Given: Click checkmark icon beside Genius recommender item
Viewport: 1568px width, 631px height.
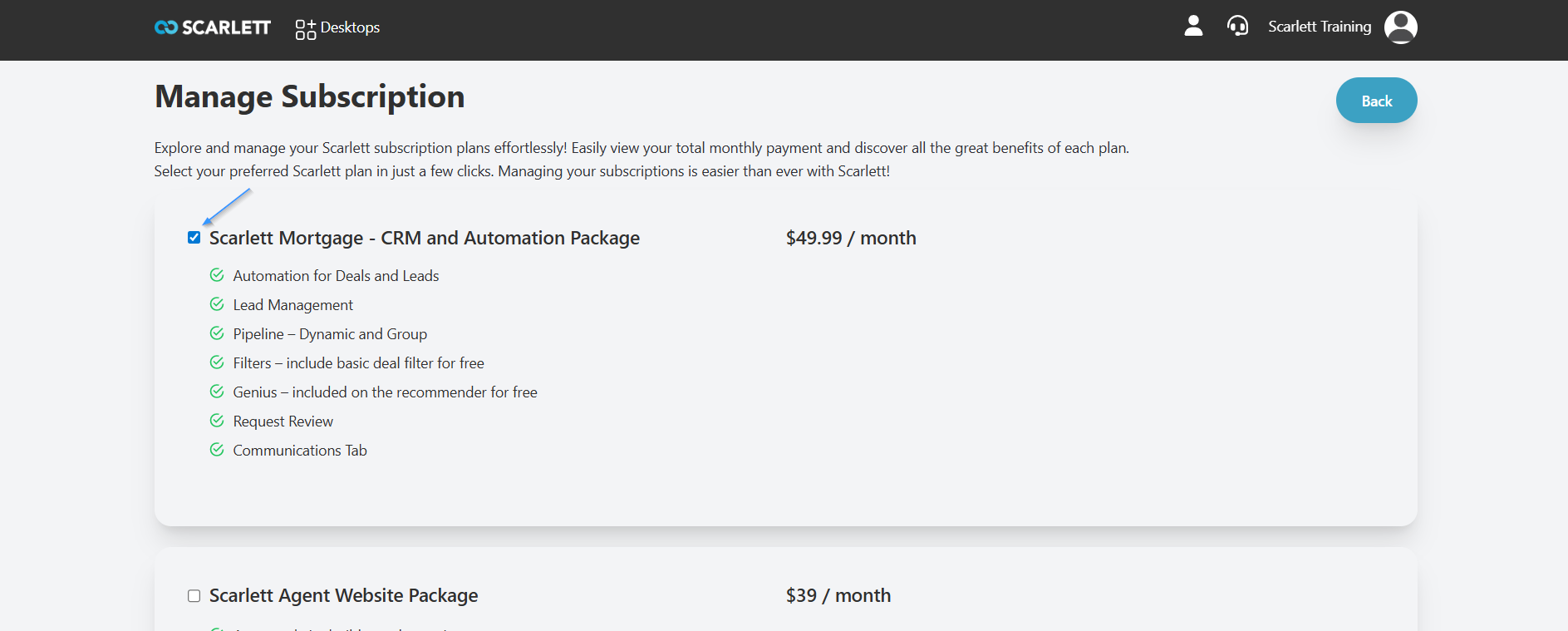Looking at the screenshot, I should pyautogui.click(x=217, y=392).
